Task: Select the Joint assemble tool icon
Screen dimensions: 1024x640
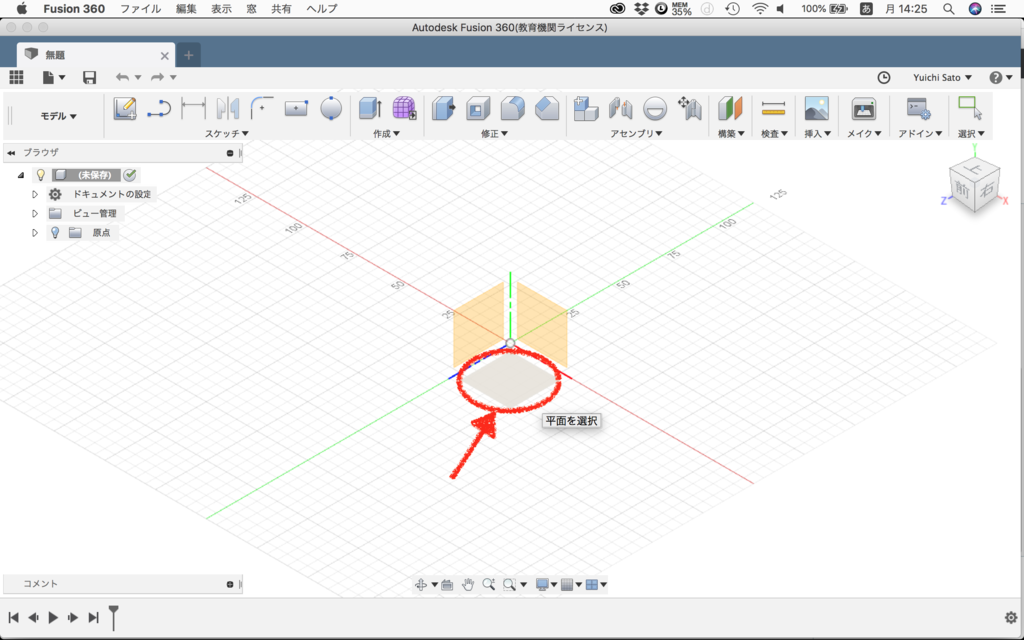Action: click(x=620, y=108)
